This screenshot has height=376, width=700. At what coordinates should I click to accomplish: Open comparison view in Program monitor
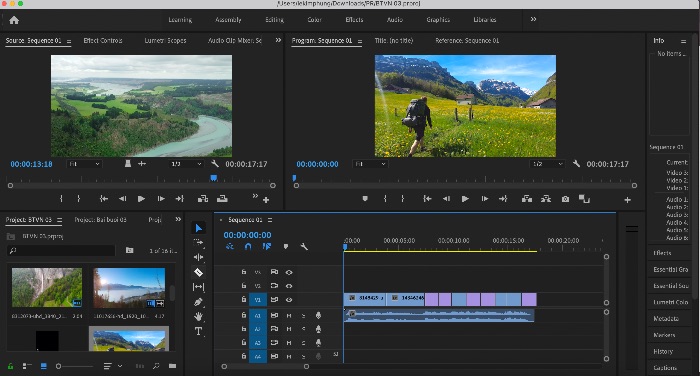pos(584,199)
